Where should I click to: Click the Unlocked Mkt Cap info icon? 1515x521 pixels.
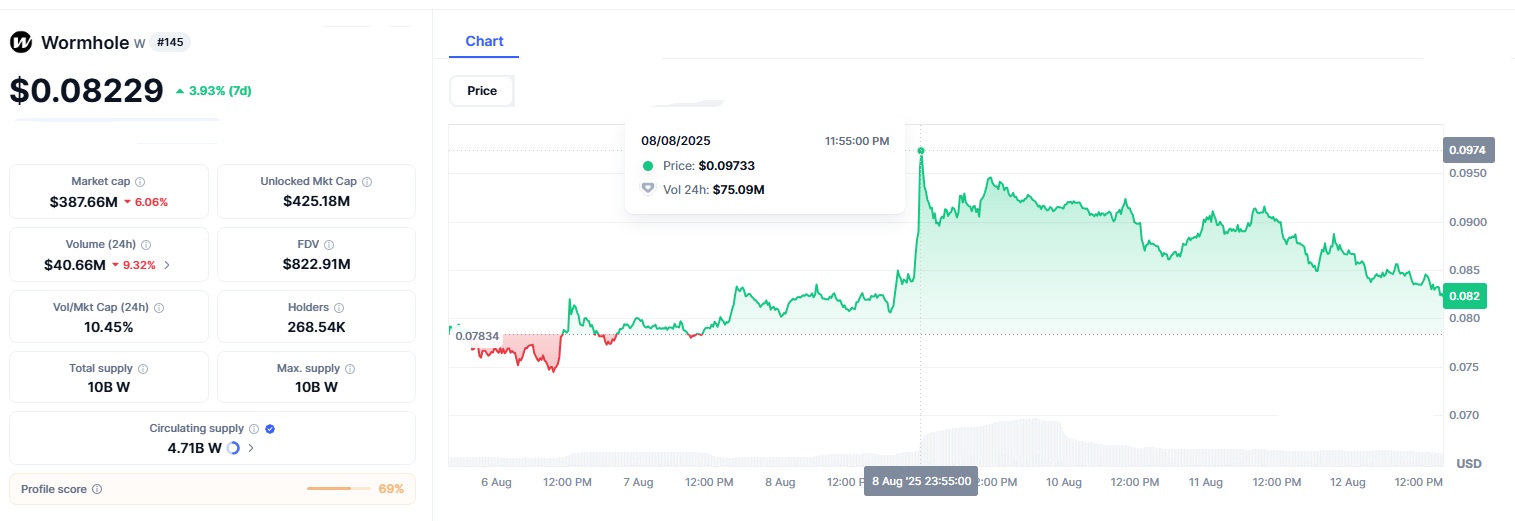[x=367, y=182]
